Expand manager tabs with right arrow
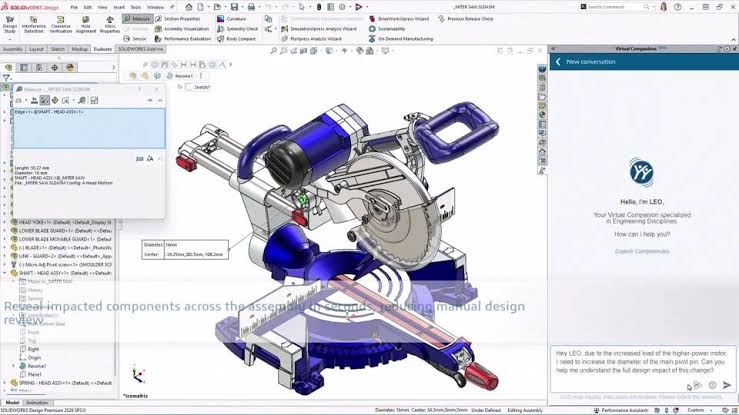 (113, 67)
